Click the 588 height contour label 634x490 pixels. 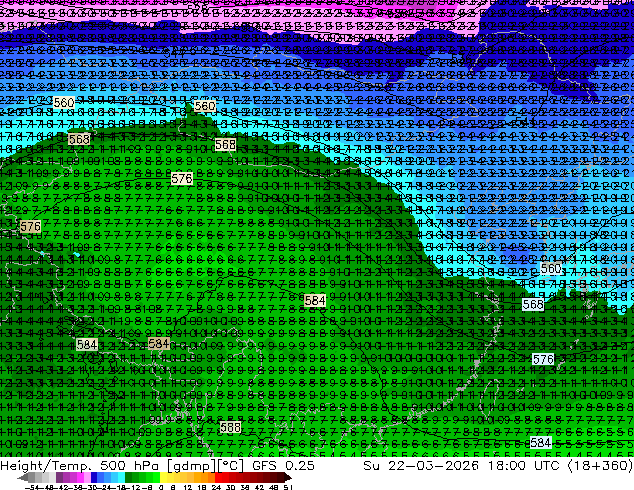230,427
